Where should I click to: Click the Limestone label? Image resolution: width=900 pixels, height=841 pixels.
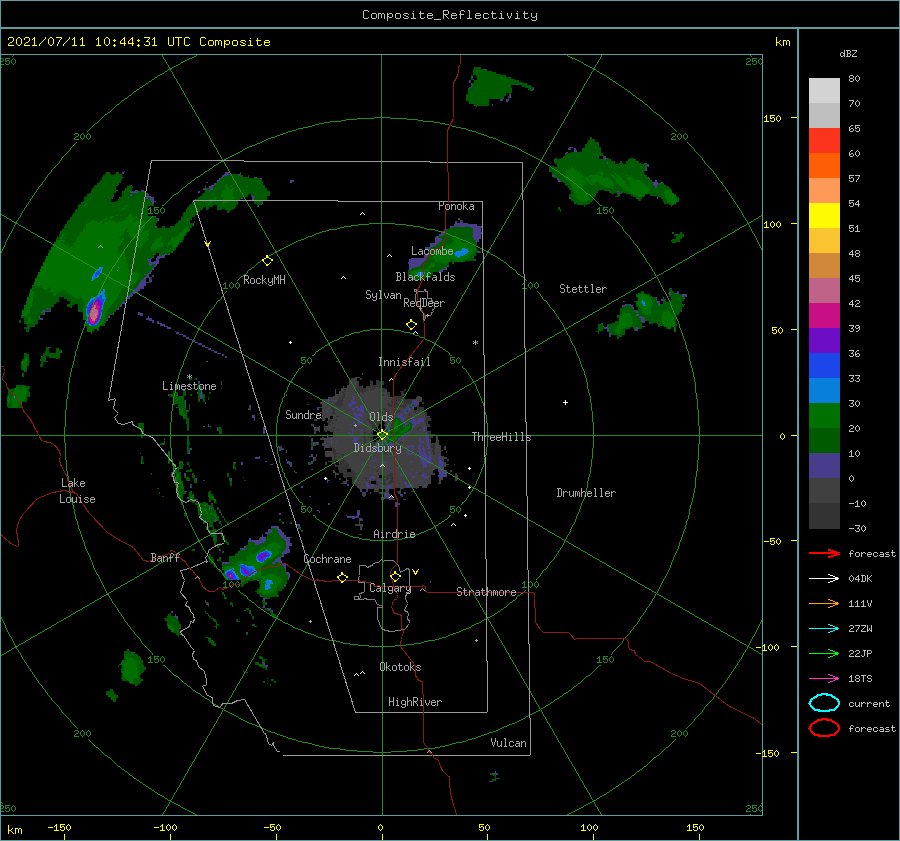tap(189, 386)
